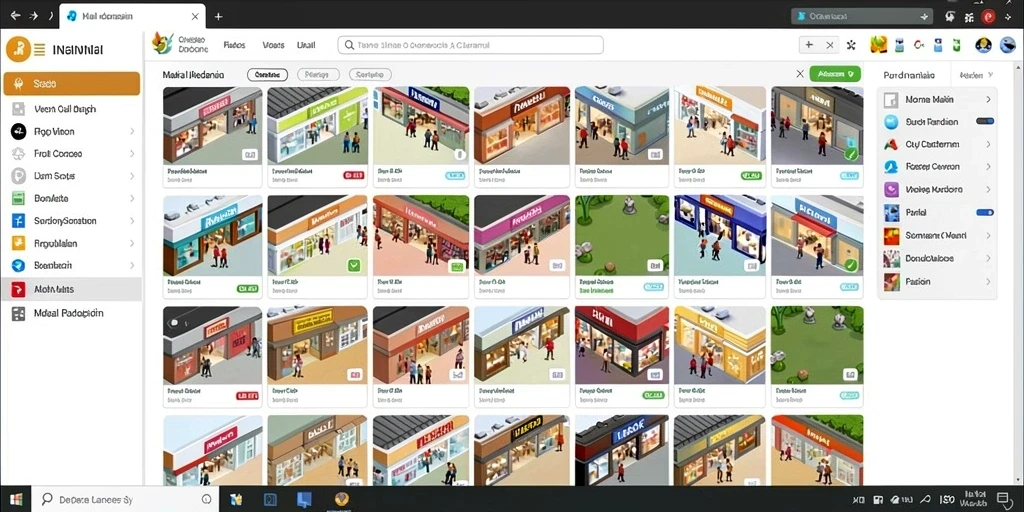The image size is (1024, 512).
Task: Click the browser address bar field
Action: click(861, 16)
